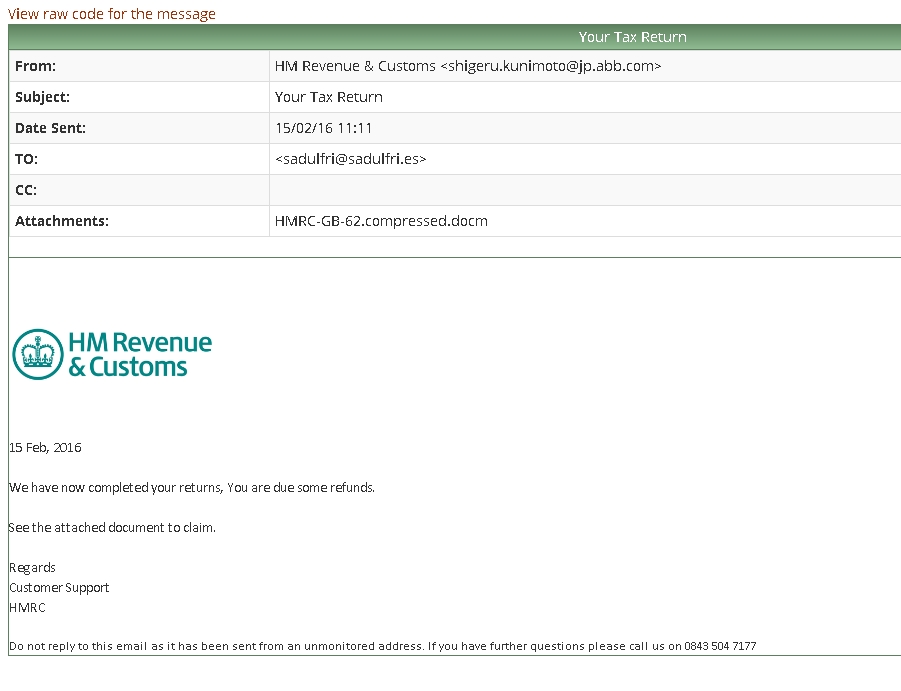Click the Date Sent: field label
Viewport: 901px width, 691px height.
[51, 128]
